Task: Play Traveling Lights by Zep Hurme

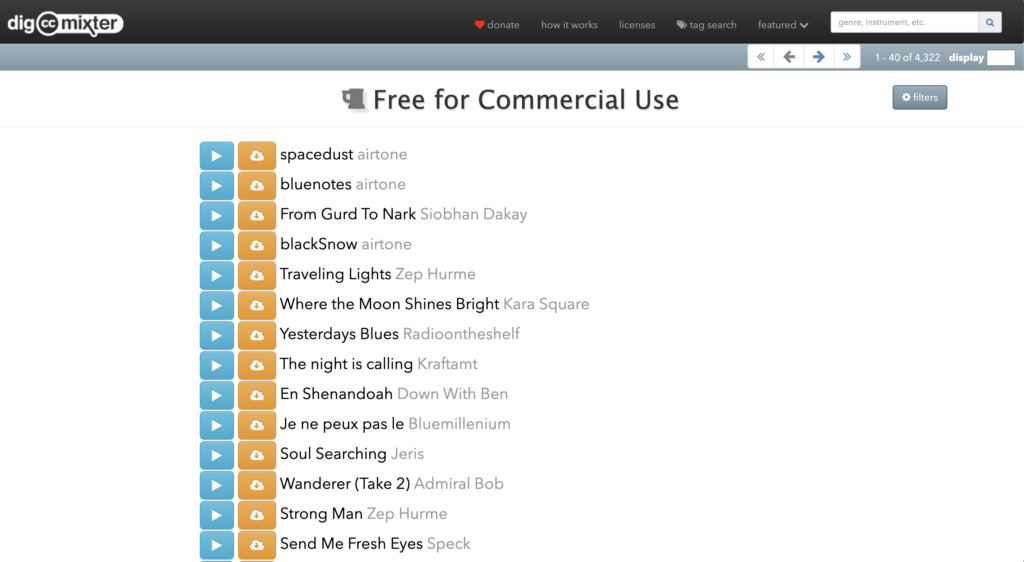Action: [x=216, y=276]
